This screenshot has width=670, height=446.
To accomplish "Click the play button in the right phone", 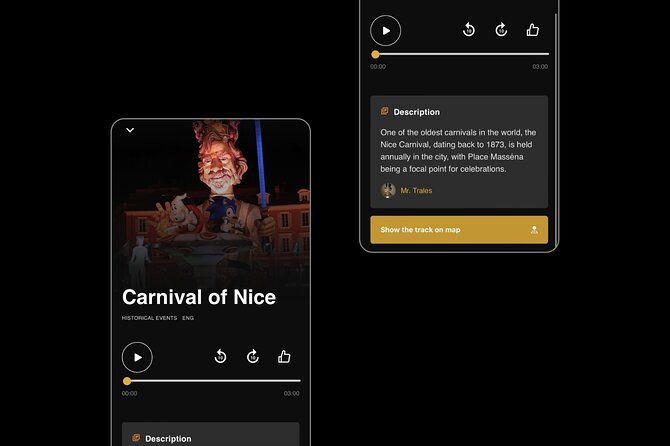I will pos(385,30).
